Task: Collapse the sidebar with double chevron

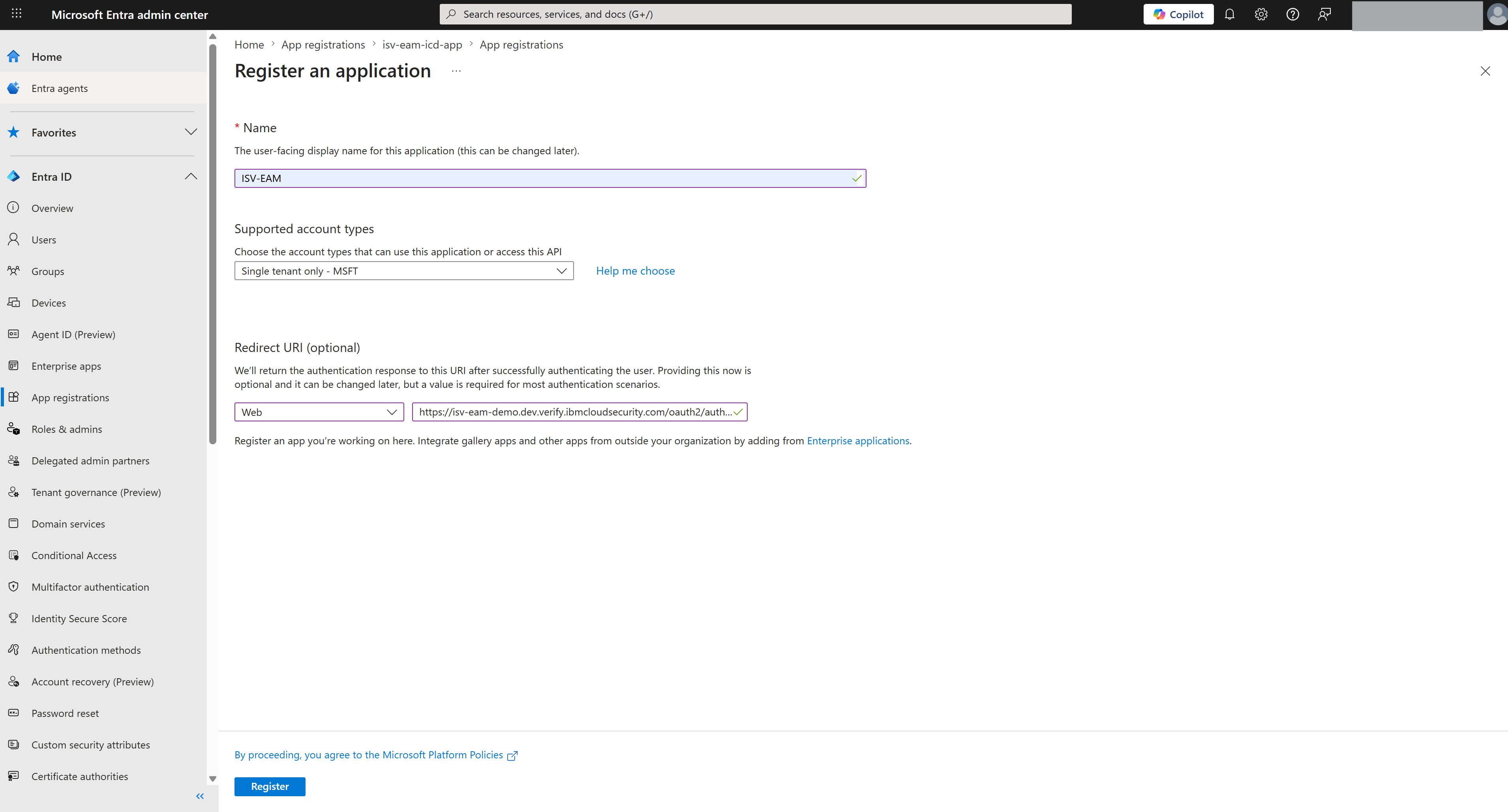Action: coord(200,796)
